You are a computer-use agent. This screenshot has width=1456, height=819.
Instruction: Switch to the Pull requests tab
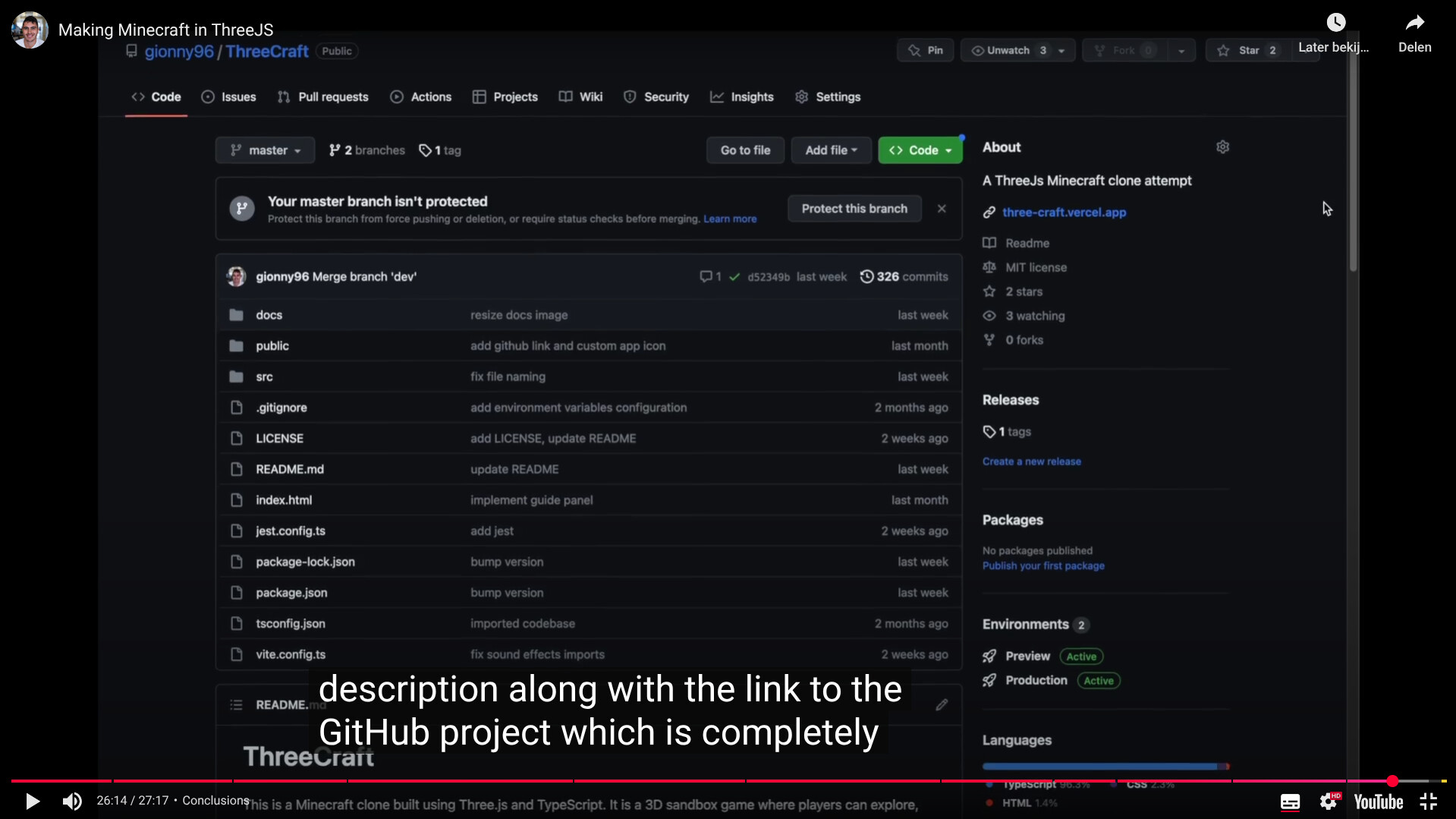pos(323,97)
